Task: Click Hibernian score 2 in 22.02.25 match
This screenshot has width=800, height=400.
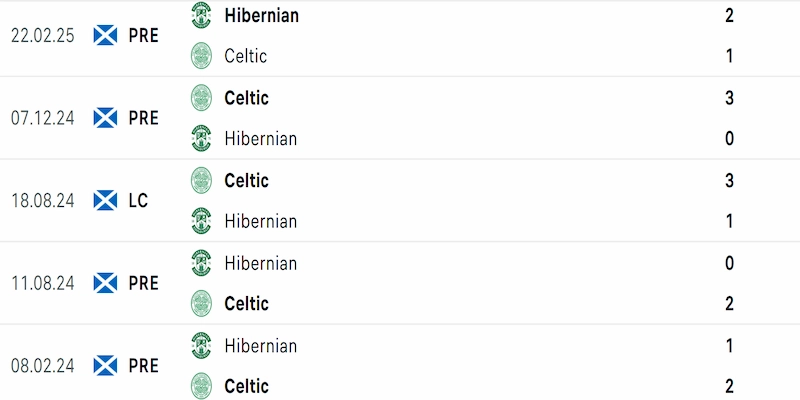Action: 729,15
